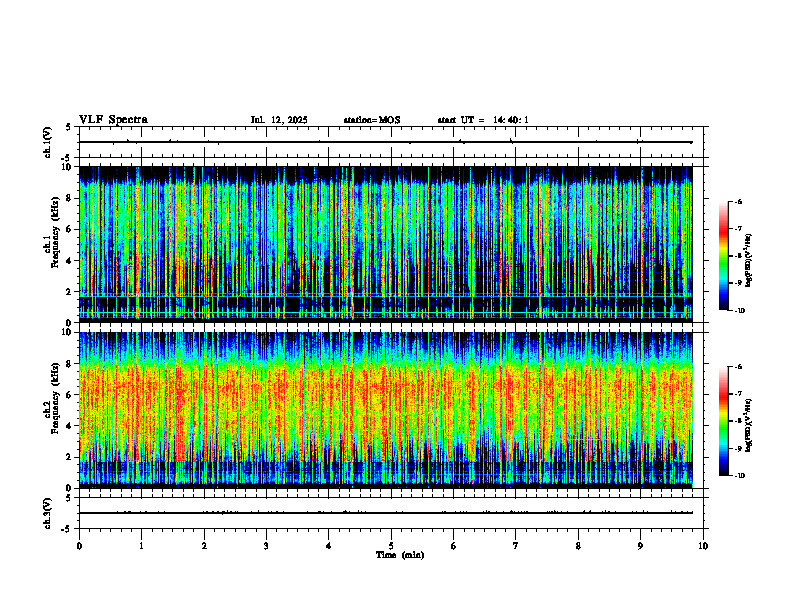Click inside the ch.1 spectrogram panel
Image resolution: width=792 pixels, height=612 pixels.
386,244
